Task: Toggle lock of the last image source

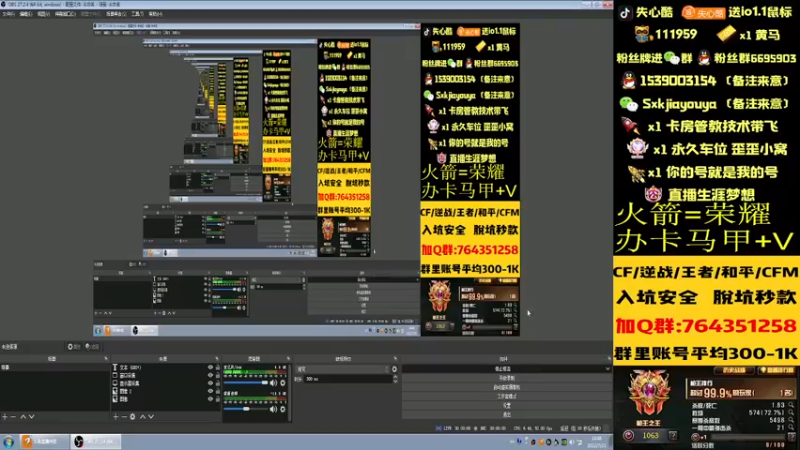Action: click(218, 399)
